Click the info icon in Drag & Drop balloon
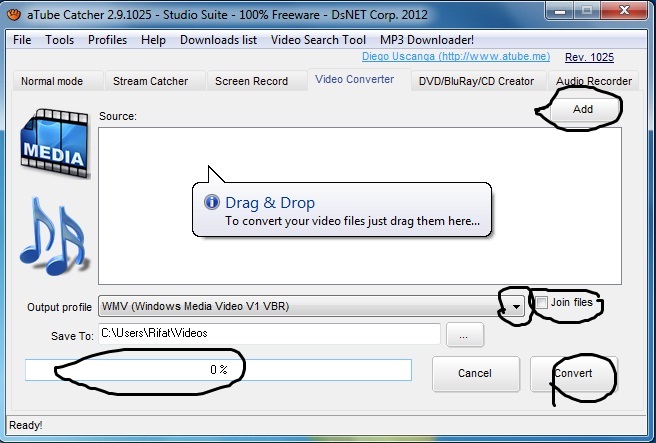The height and width of the screenshot is (443, 656). tap(212, 202)
